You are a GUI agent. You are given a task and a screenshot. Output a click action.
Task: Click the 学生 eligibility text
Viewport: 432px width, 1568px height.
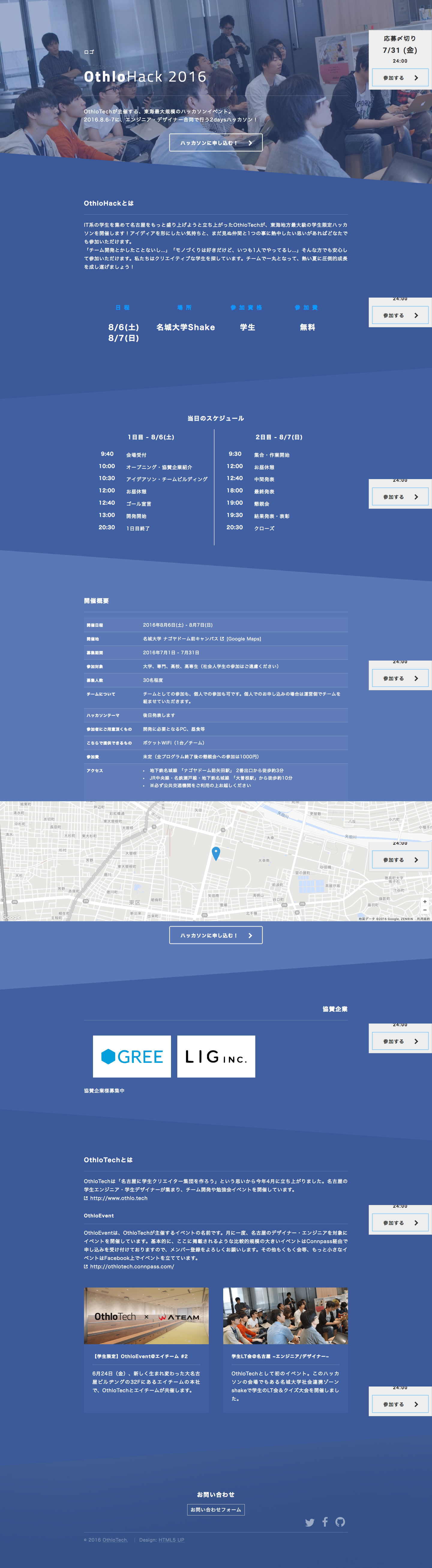(247, 328)
